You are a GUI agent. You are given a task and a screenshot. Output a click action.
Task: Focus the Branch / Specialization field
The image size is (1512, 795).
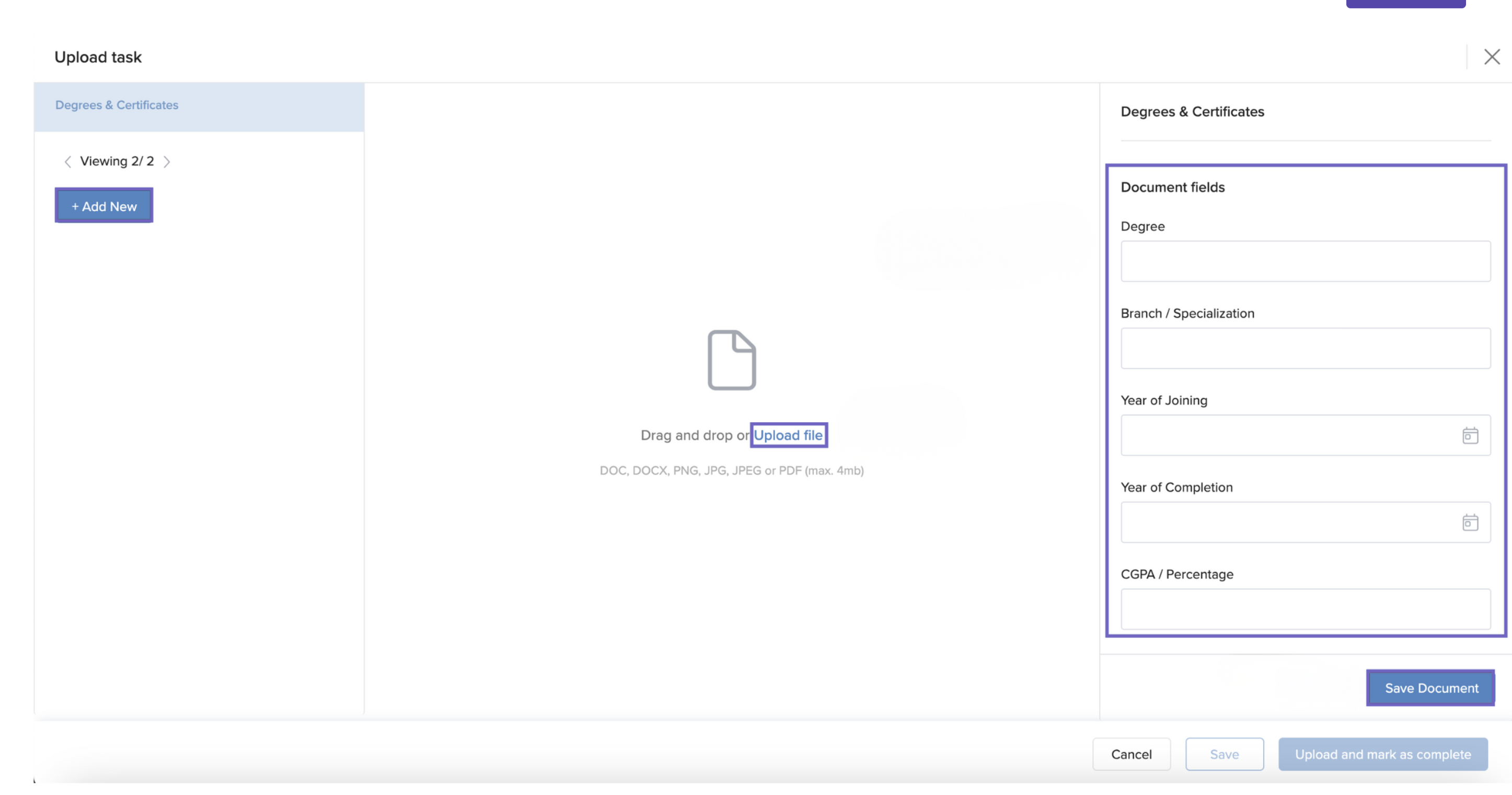pos(1305,348)
